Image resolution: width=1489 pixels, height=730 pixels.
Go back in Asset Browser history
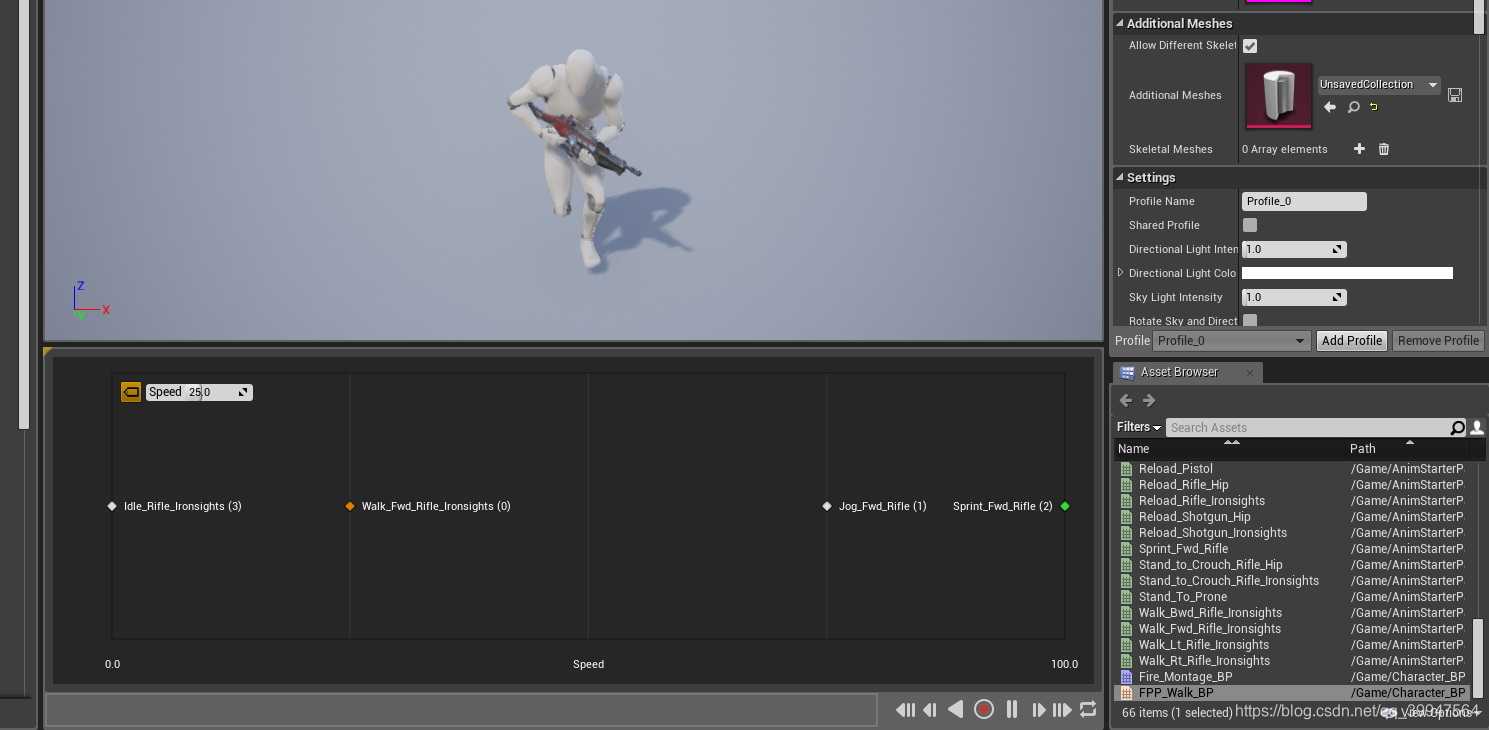click(x=1126, y=400)
